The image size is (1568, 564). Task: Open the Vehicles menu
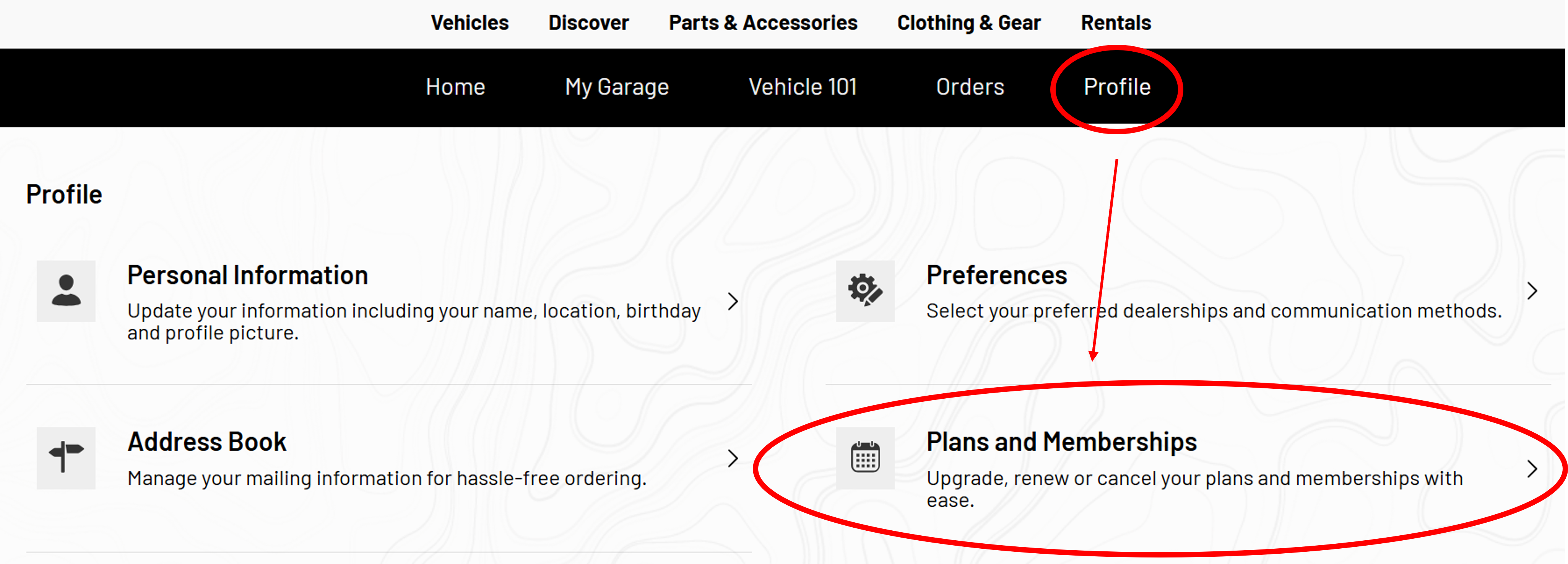pyautogui.click(x=469, y=23)
